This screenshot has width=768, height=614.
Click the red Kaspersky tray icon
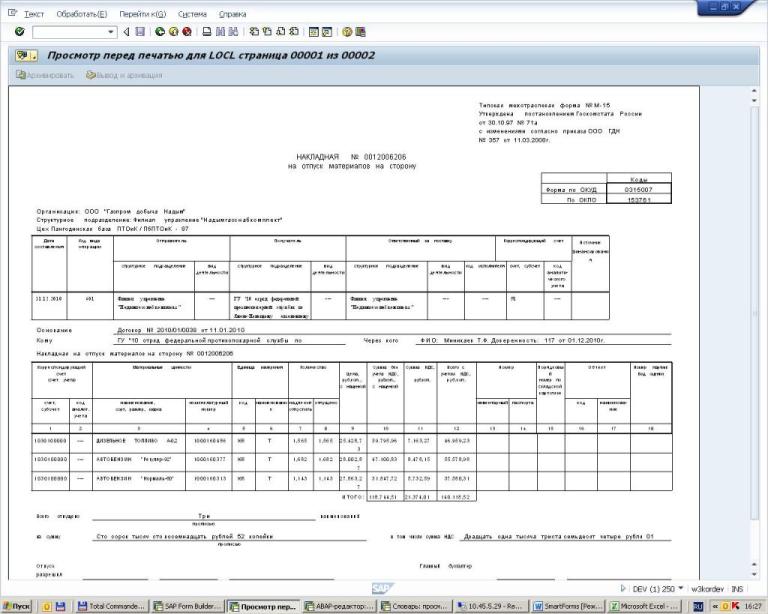(x=735, y=607)
